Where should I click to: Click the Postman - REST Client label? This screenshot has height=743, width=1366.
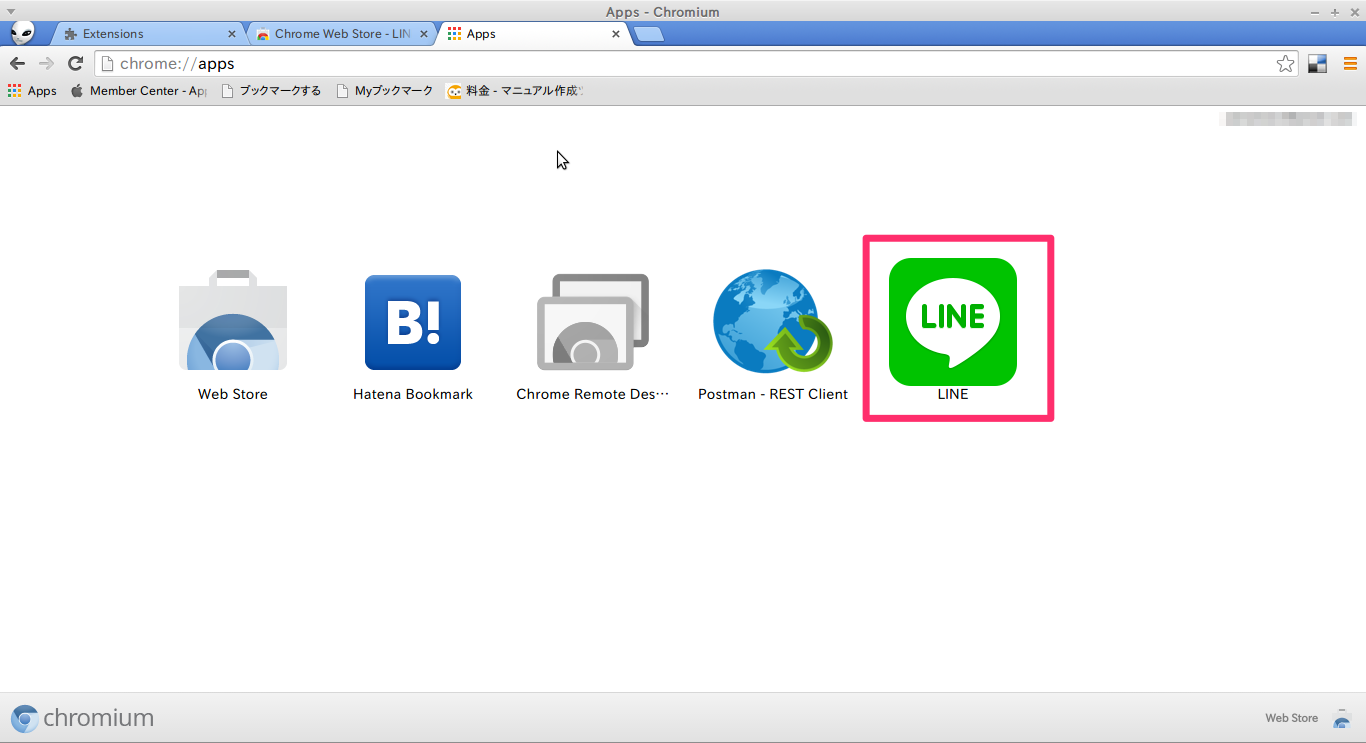click(773, 394)
